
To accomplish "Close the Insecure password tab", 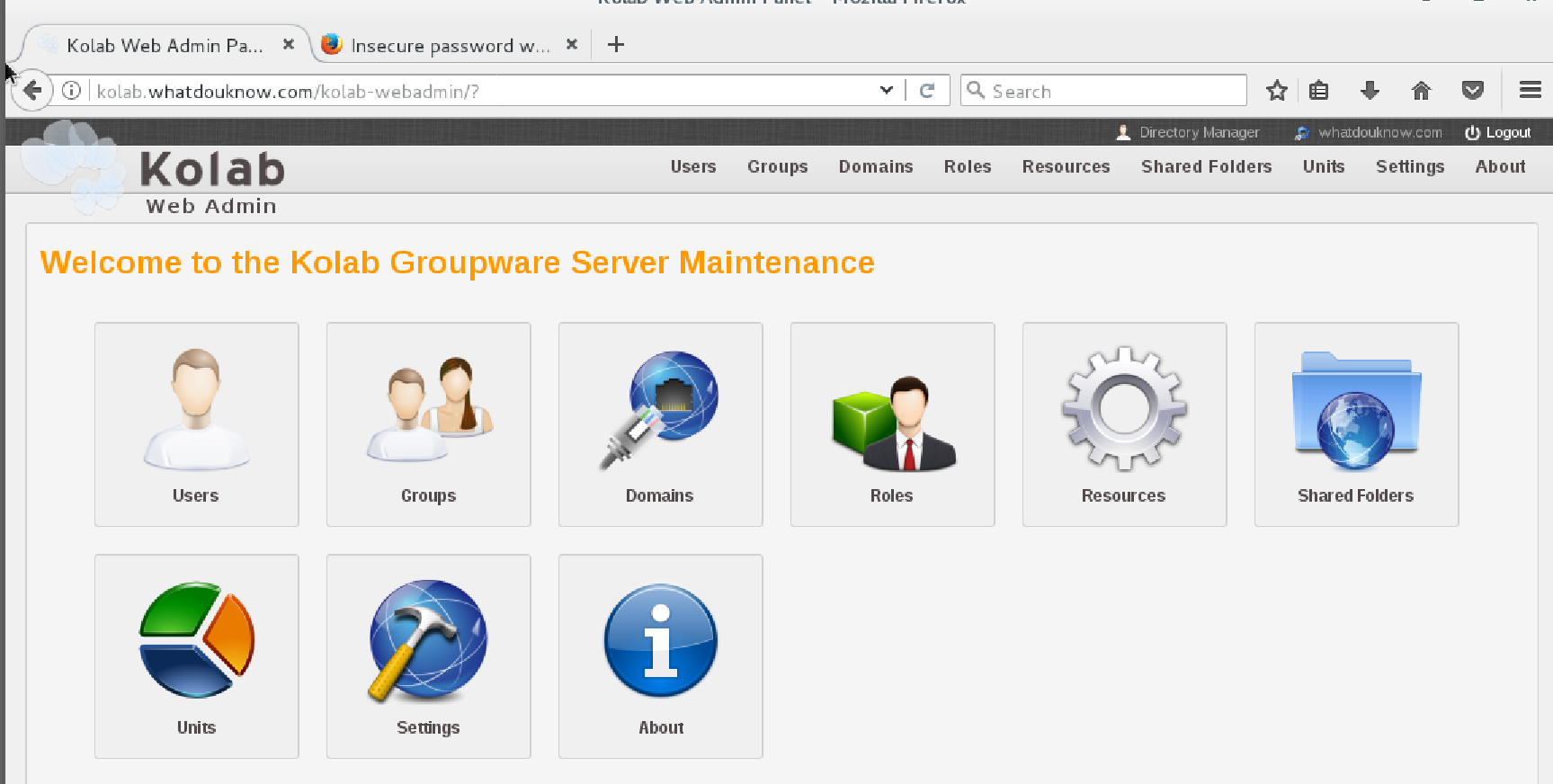I will pyautogui.click(x=571, y=44).
